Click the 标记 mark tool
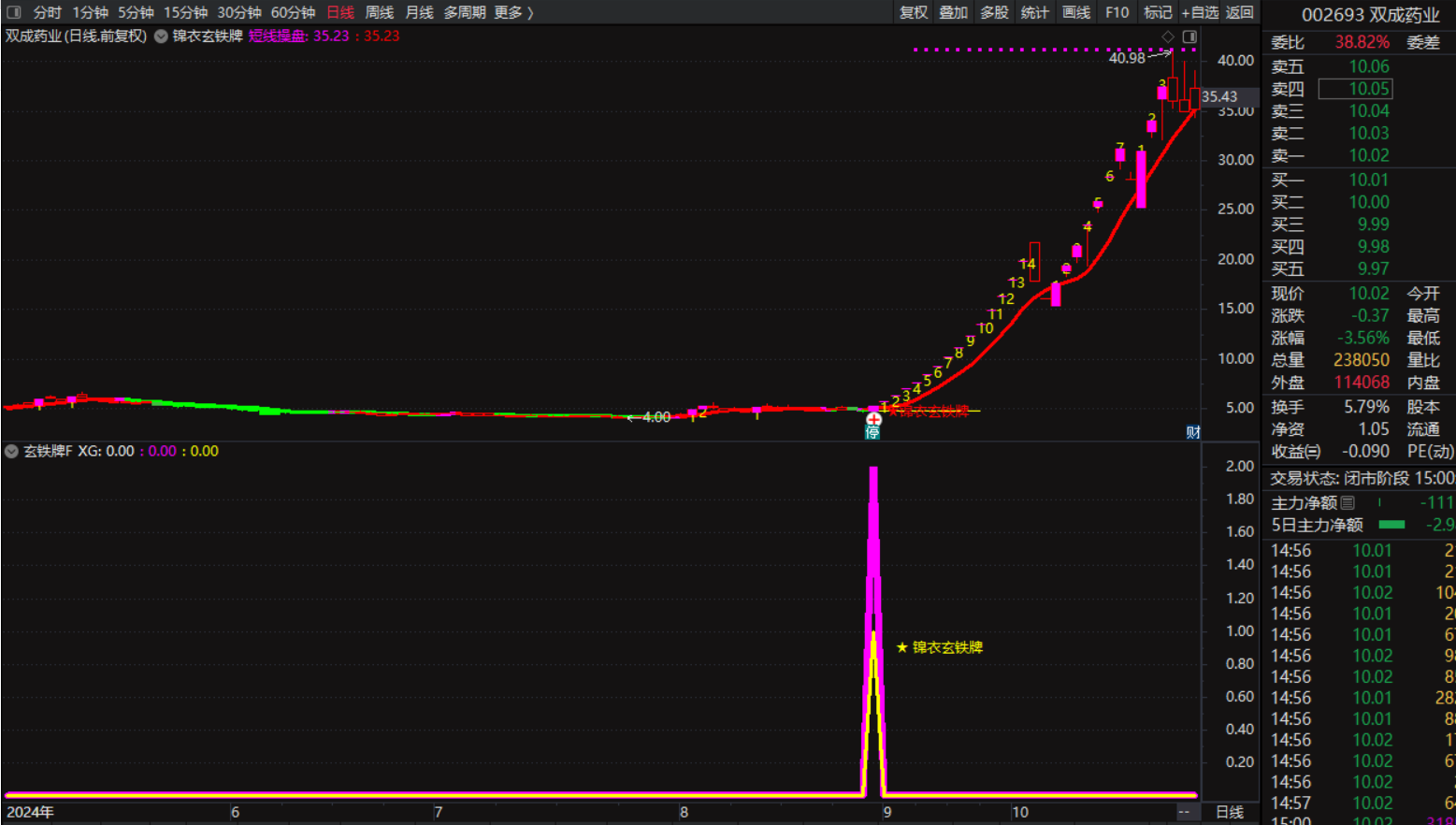Viewport: 1456px width, 825px height. click(1158, 12)
